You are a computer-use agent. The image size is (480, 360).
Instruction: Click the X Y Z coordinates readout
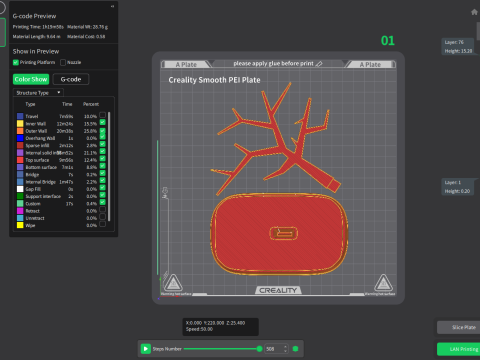click(x=215, y=323)
